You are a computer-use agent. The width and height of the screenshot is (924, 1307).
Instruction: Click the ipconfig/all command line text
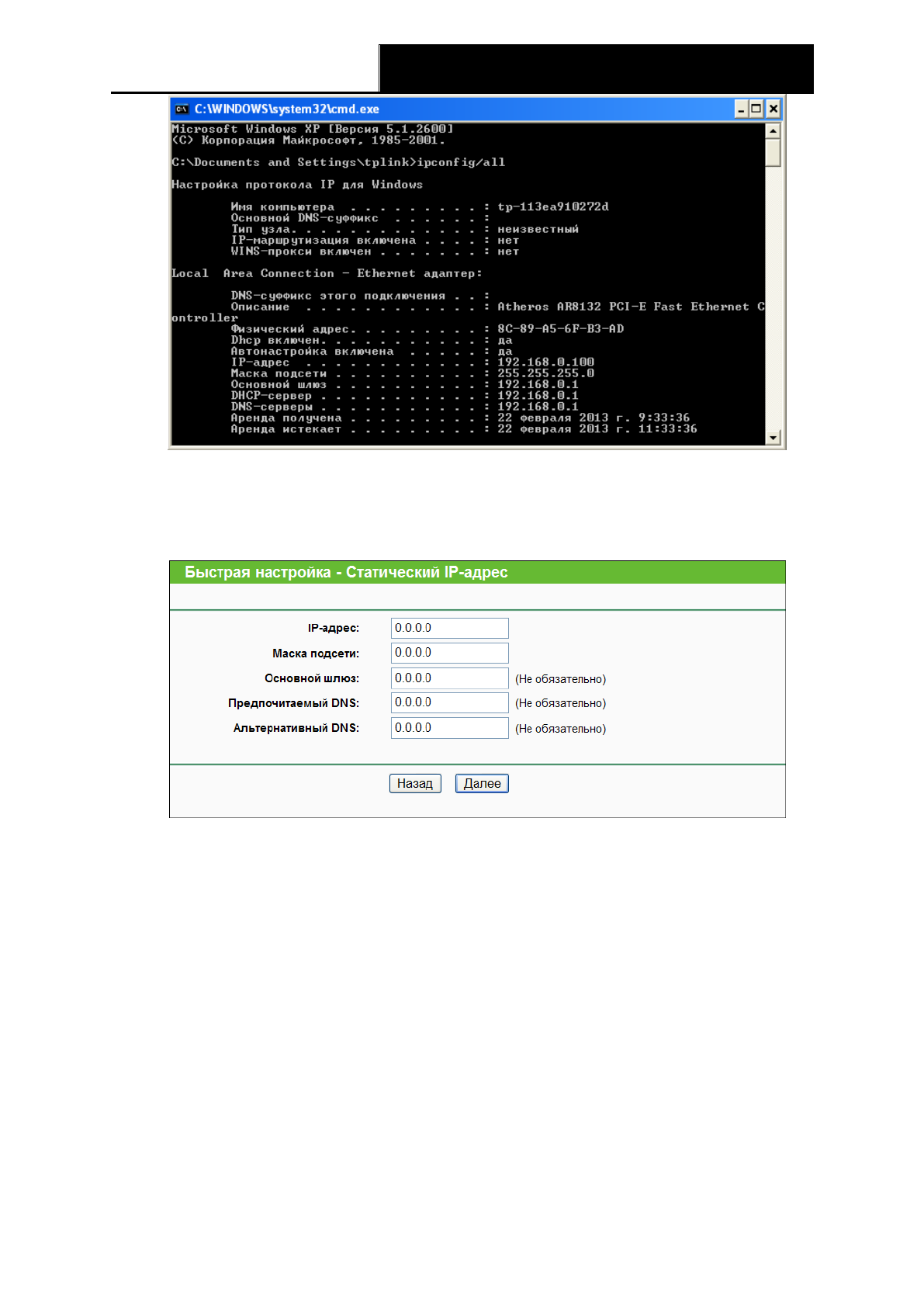click(x=461, y=163)
